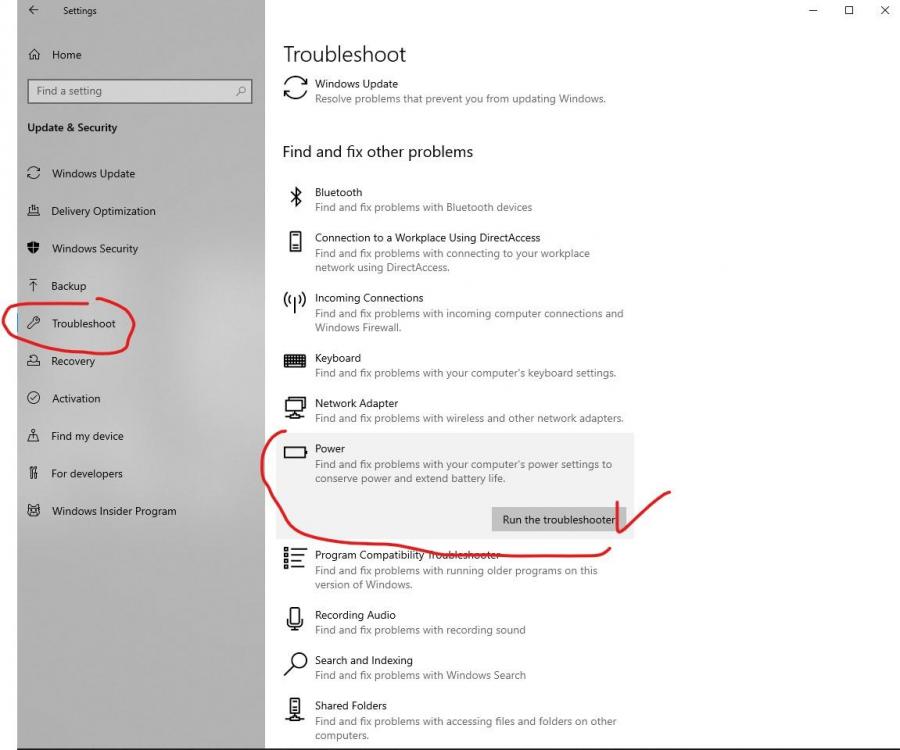Click the Search and Indexing magnifier icon
The image size is (900, 750).
pos(295,664)
